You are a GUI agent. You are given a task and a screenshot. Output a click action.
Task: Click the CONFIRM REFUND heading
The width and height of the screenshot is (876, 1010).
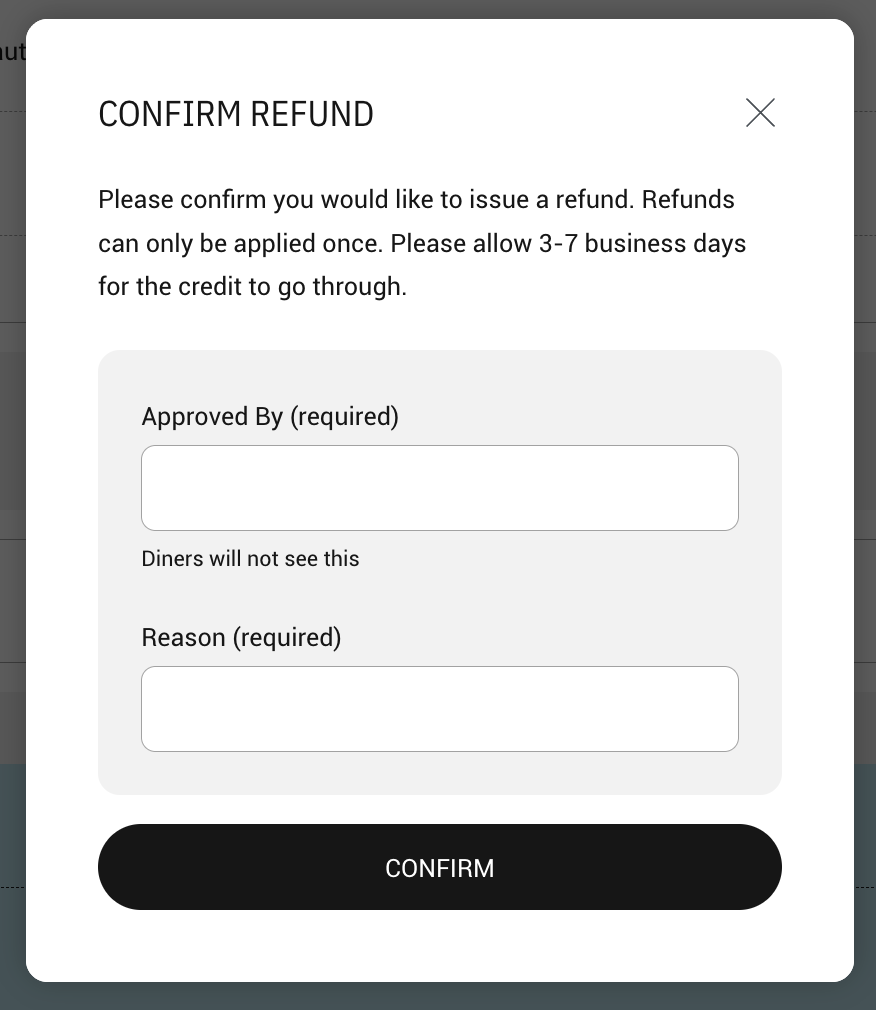coord(236,114)
